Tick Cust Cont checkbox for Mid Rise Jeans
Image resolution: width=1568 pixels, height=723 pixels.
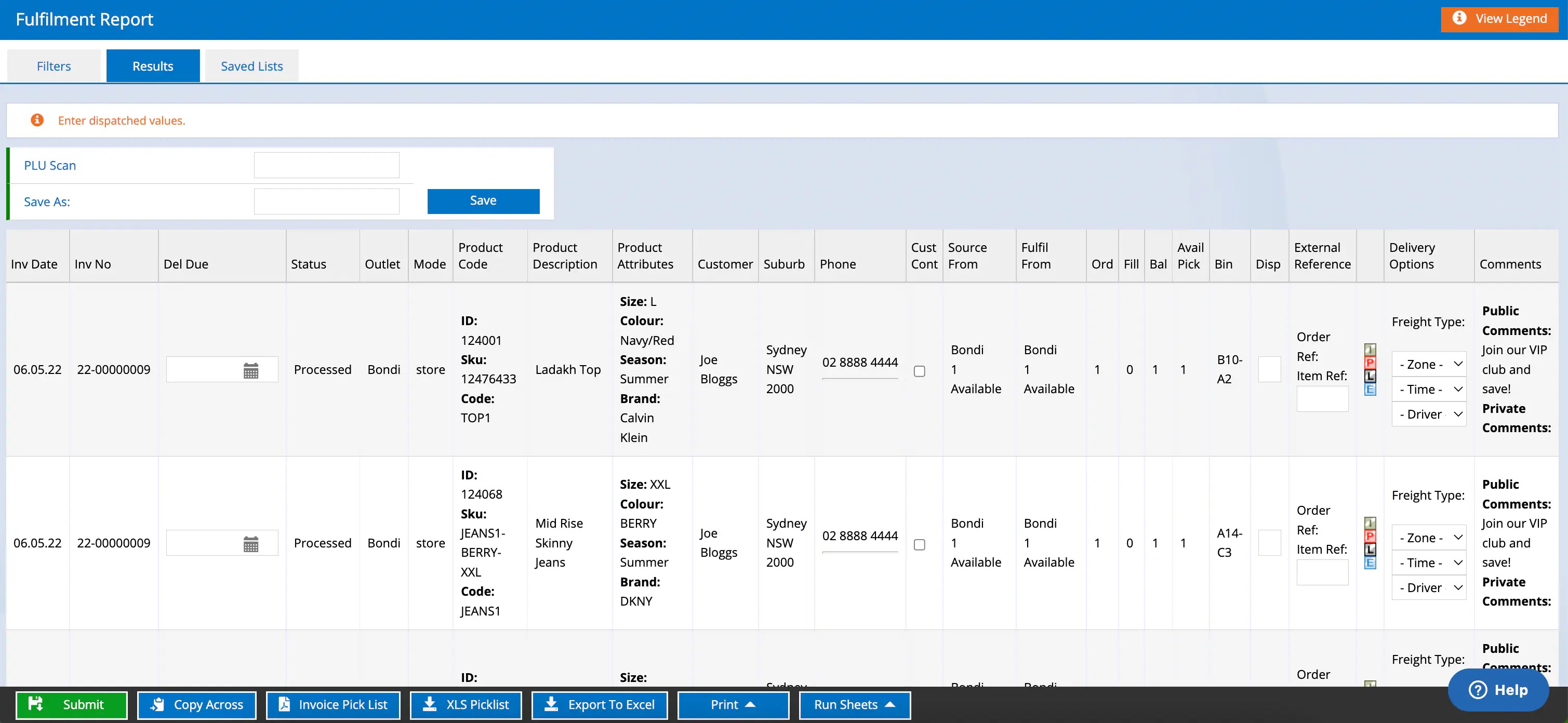919,545
